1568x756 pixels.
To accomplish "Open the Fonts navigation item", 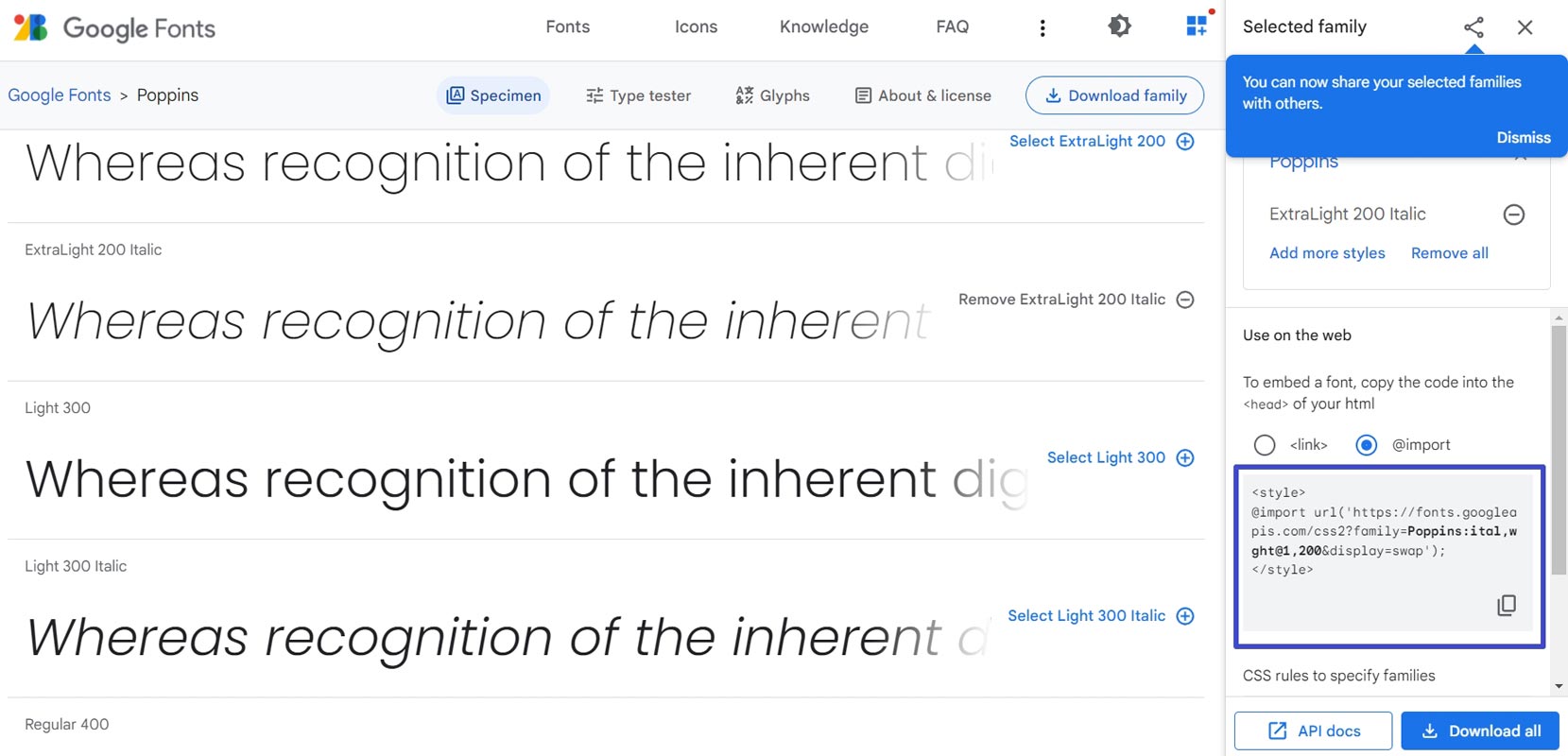I will 567,26.
